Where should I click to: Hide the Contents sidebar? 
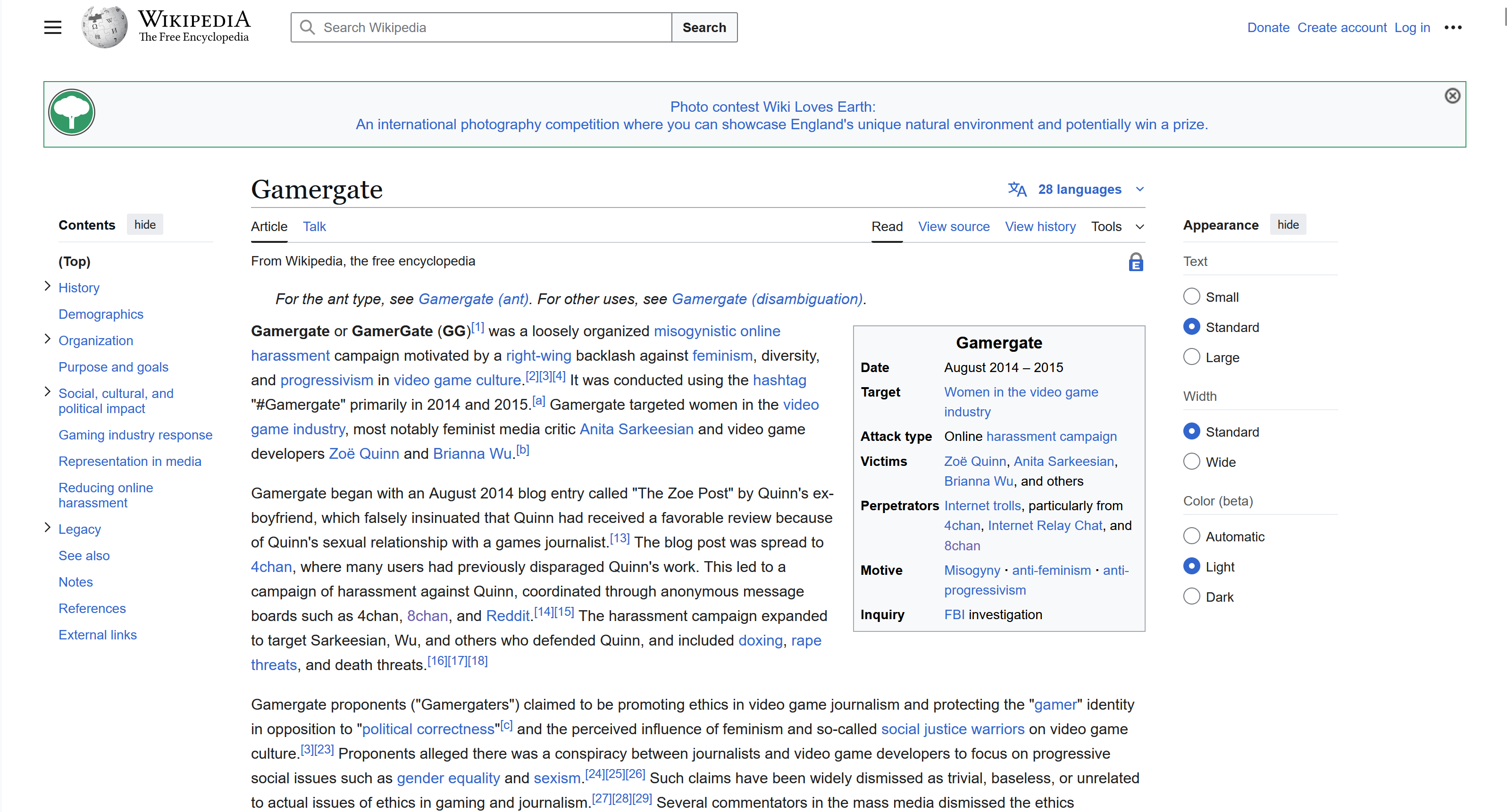pyautogui.click(x=144, y=225)
